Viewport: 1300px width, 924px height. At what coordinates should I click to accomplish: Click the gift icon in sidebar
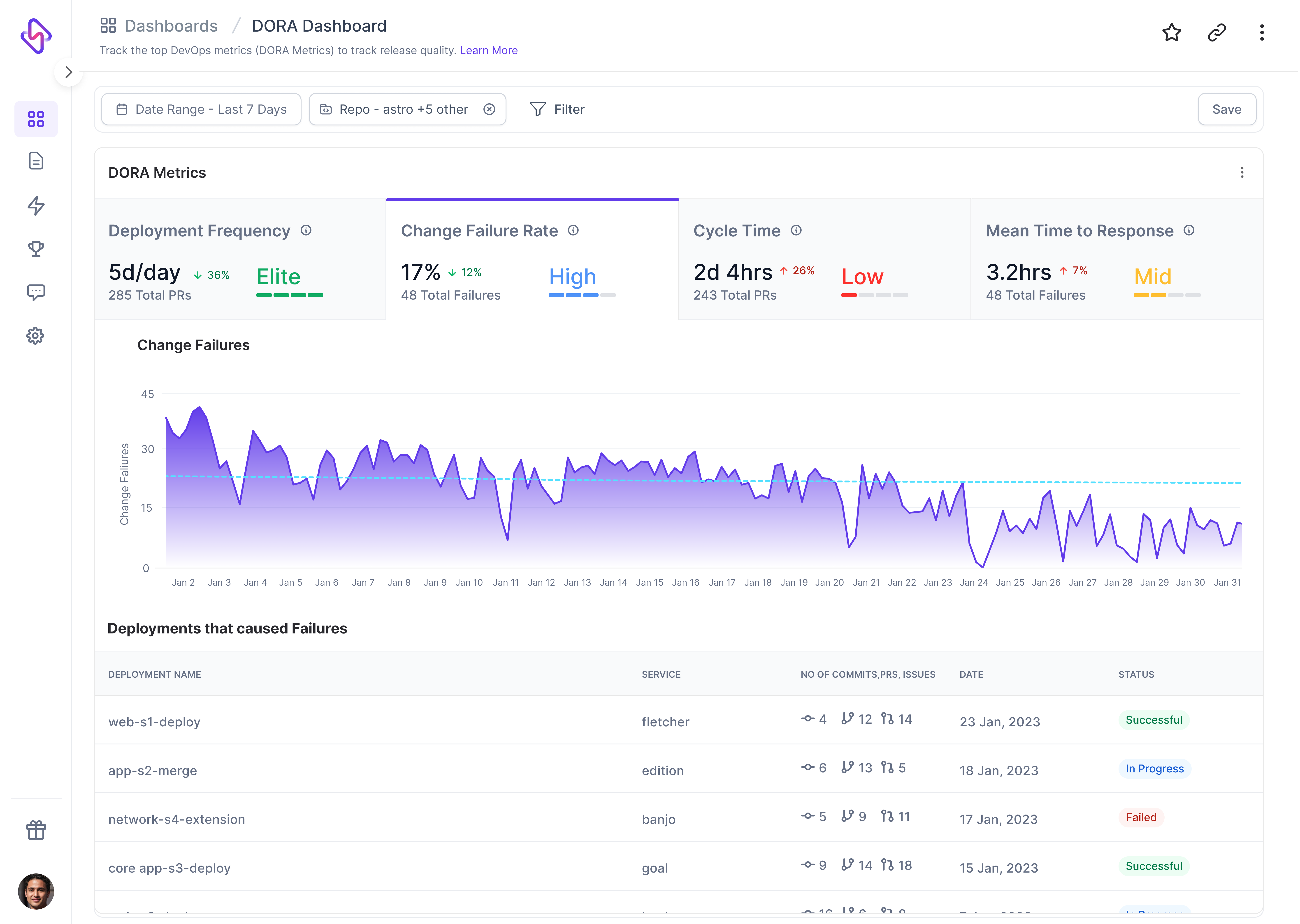36,830
